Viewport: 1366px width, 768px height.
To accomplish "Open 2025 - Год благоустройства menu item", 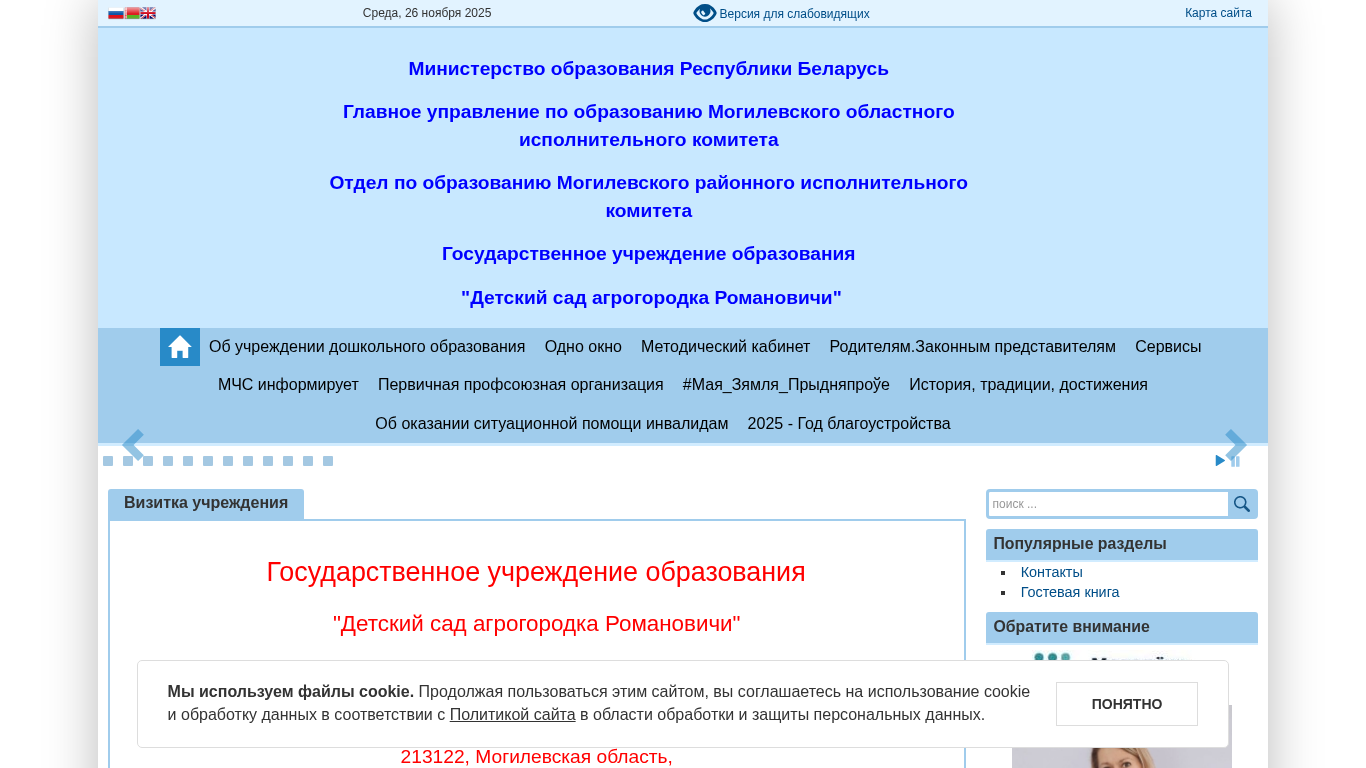I will pos(849,424).
